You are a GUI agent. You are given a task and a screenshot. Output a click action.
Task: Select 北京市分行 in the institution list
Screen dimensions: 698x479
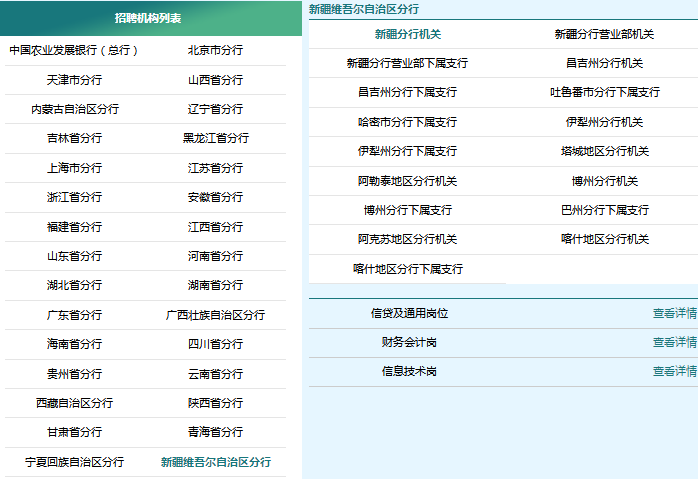pyautogui.click(x=215, y=50)
